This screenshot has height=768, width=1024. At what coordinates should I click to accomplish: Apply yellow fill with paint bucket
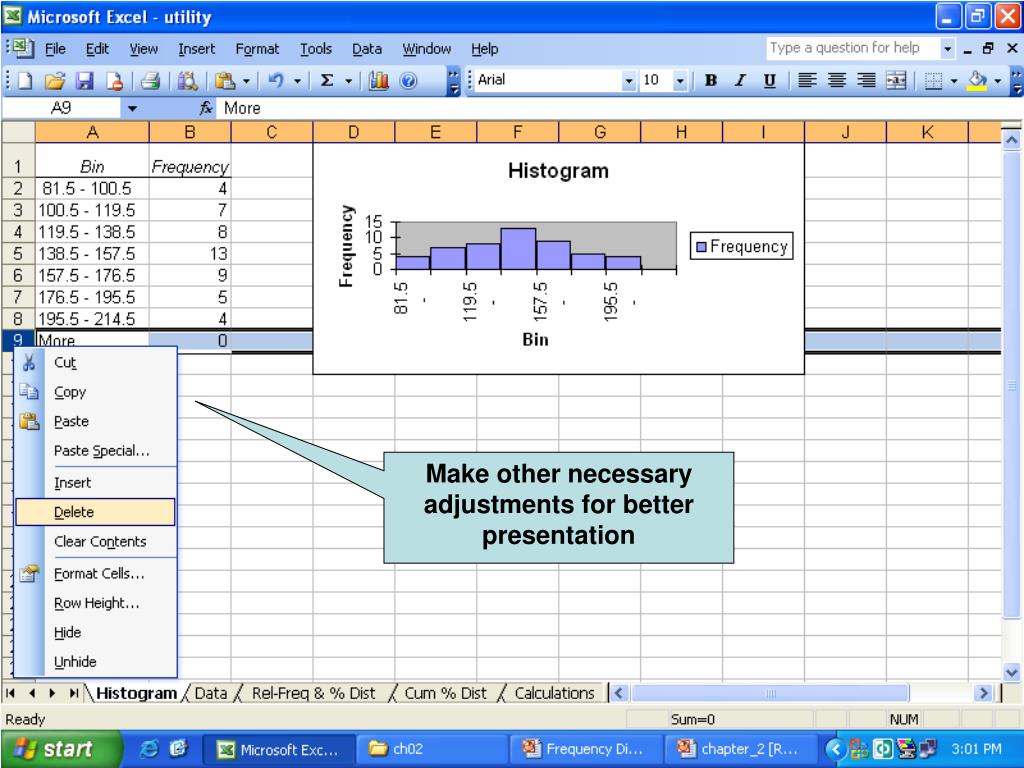click(977, 80)
